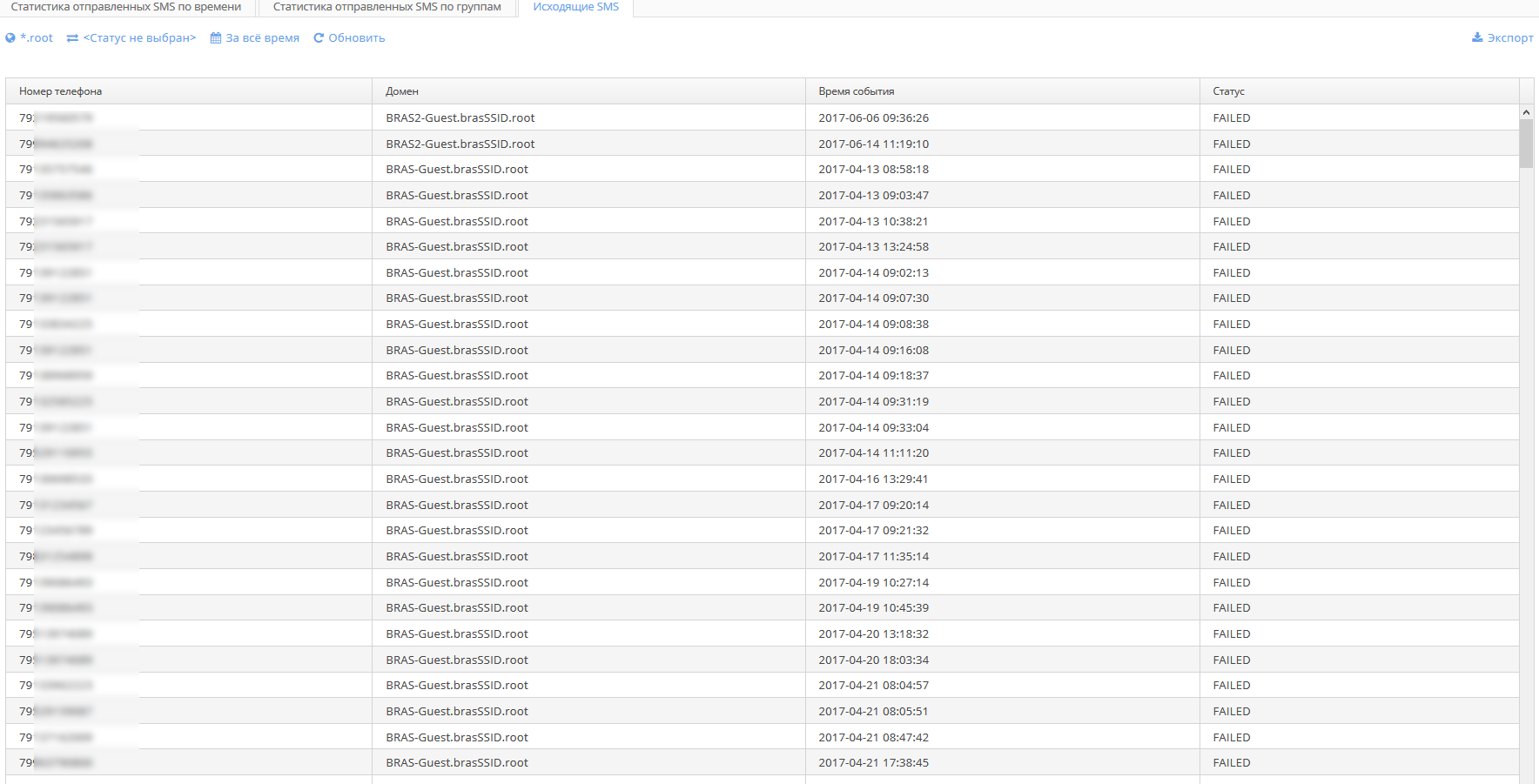1539x784 pixels.
Task: Click the globe icon beside *.root
Action: [x=10, y=38]
